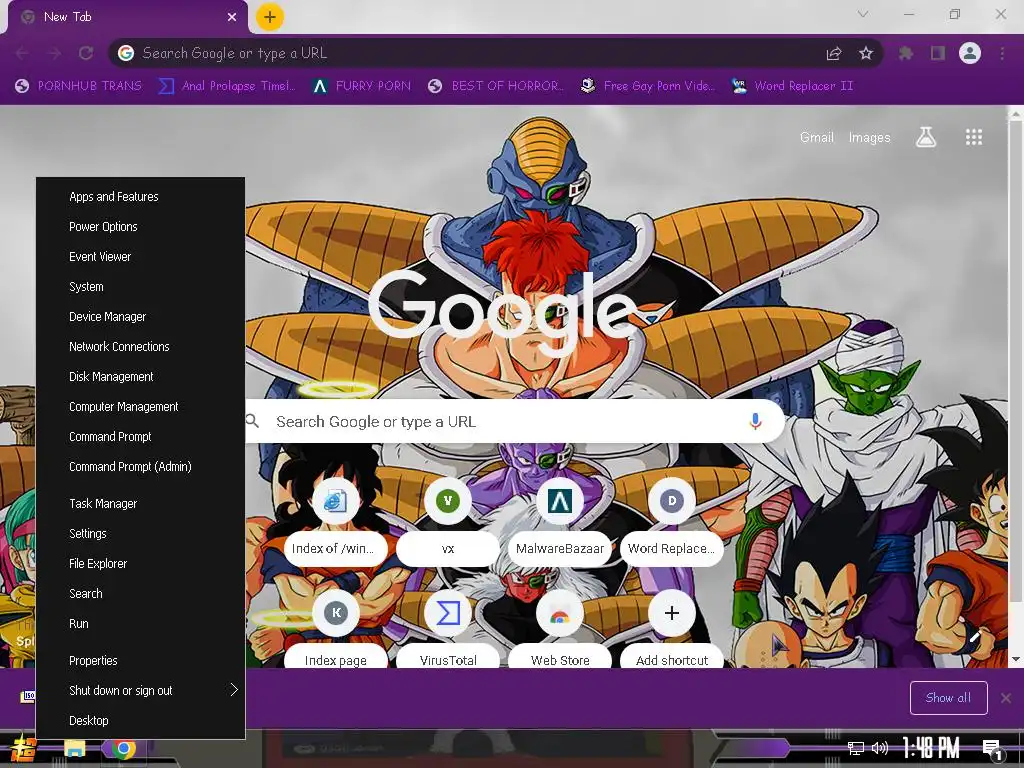Open the Images link
This screenshot has width=1024, height=768.
[x=869, y=137]
